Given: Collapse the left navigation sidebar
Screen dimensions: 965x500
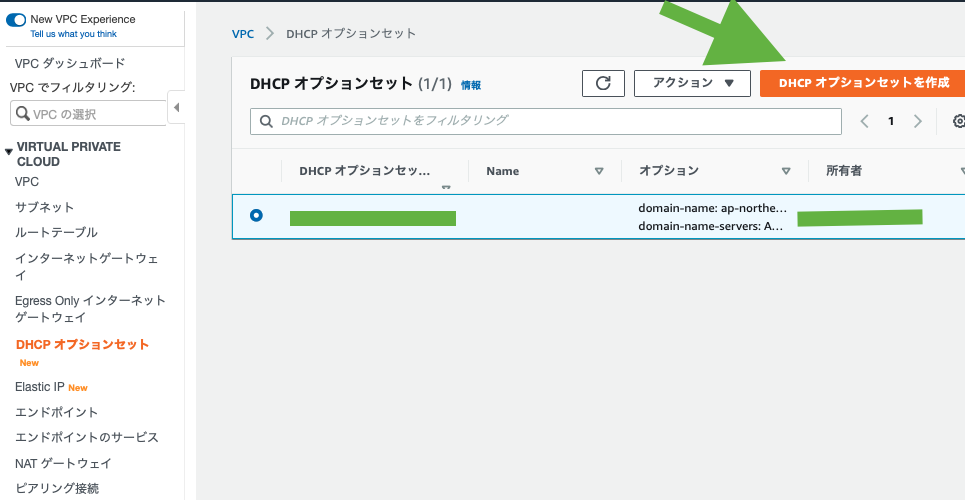Looking at the screenshot, I should [x=177, y=107].
